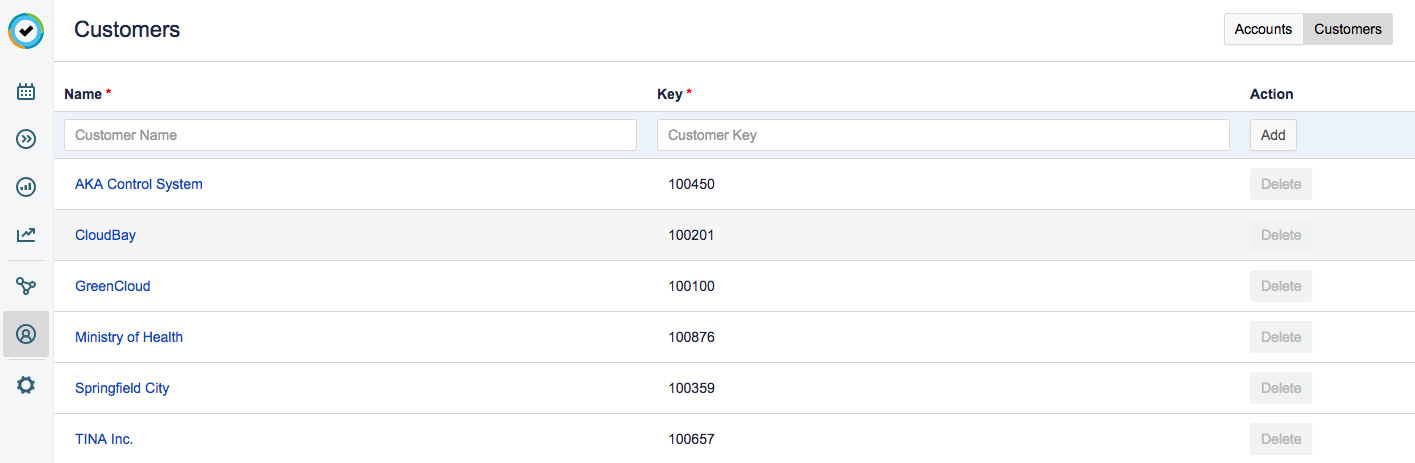Viewport: 1415px width, 463px height.
Task: Delete the TINA Inc. customer
Action: coord(1280,439)
